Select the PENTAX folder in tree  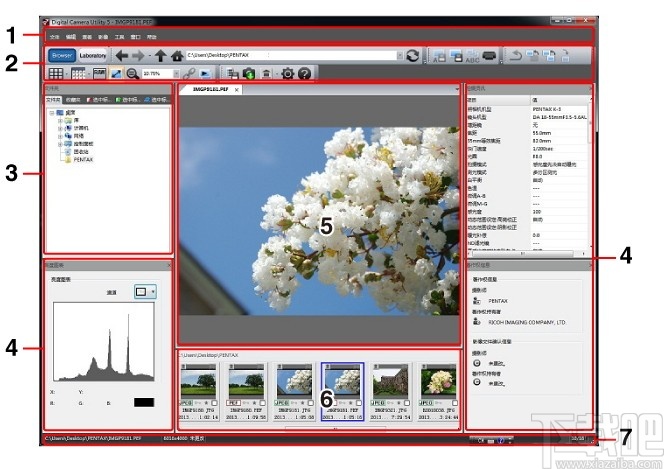point(83,160)
